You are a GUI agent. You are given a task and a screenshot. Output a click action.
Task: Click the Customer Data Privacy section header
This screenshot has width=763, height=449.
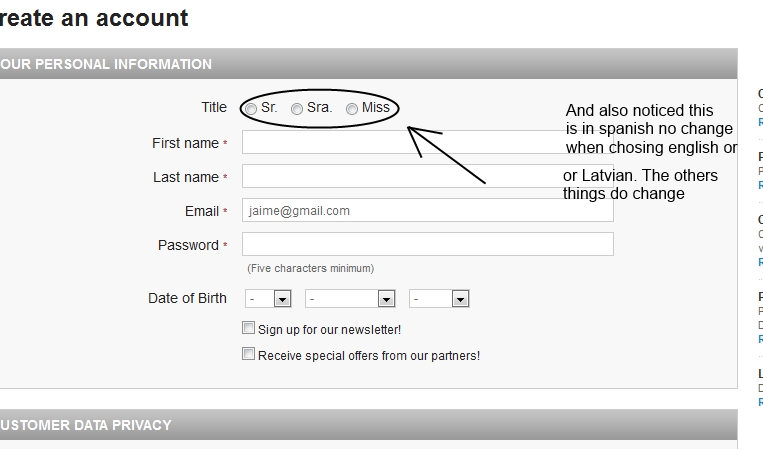pos(86,425)
